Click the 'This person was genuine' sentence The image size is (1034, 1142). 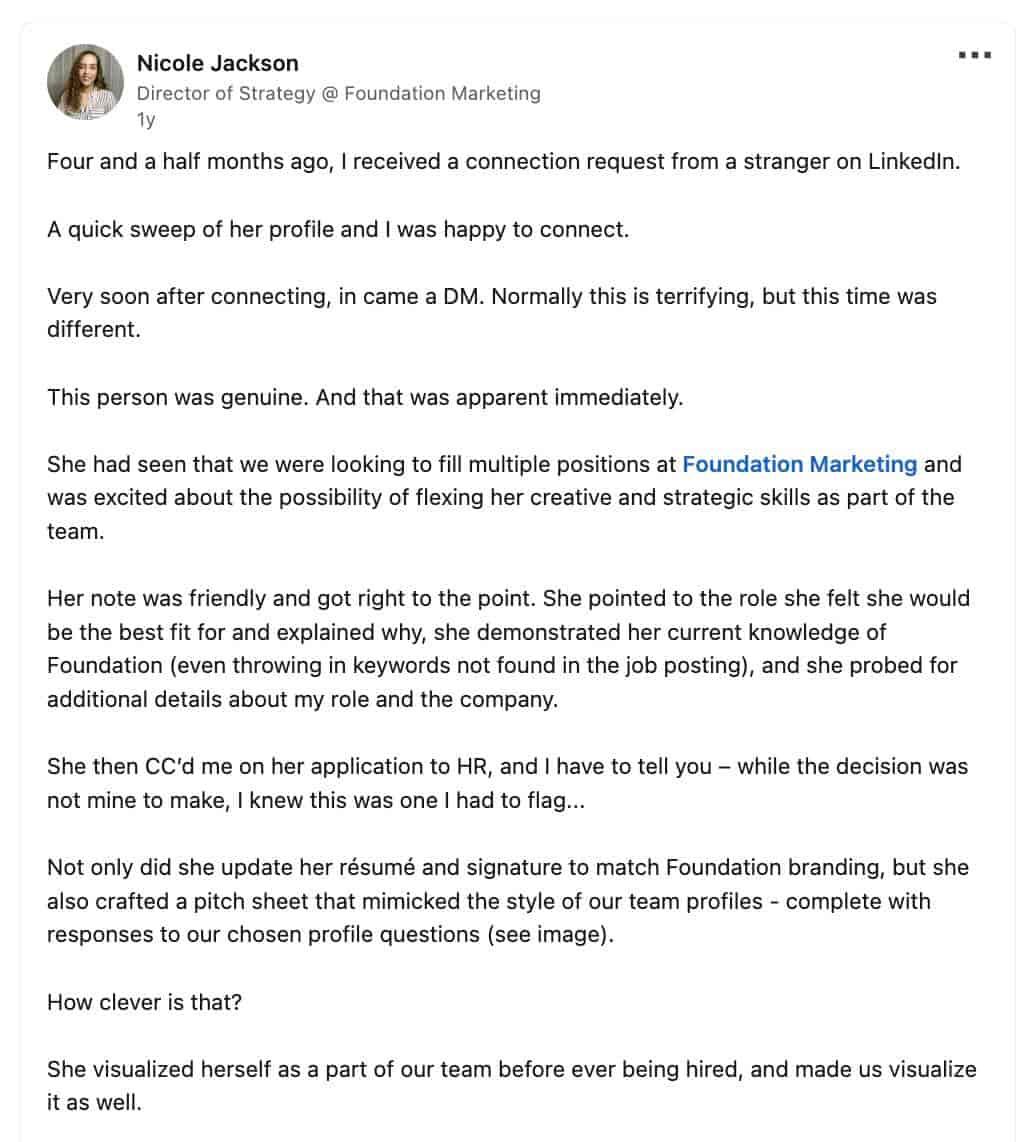pos(365,397)
